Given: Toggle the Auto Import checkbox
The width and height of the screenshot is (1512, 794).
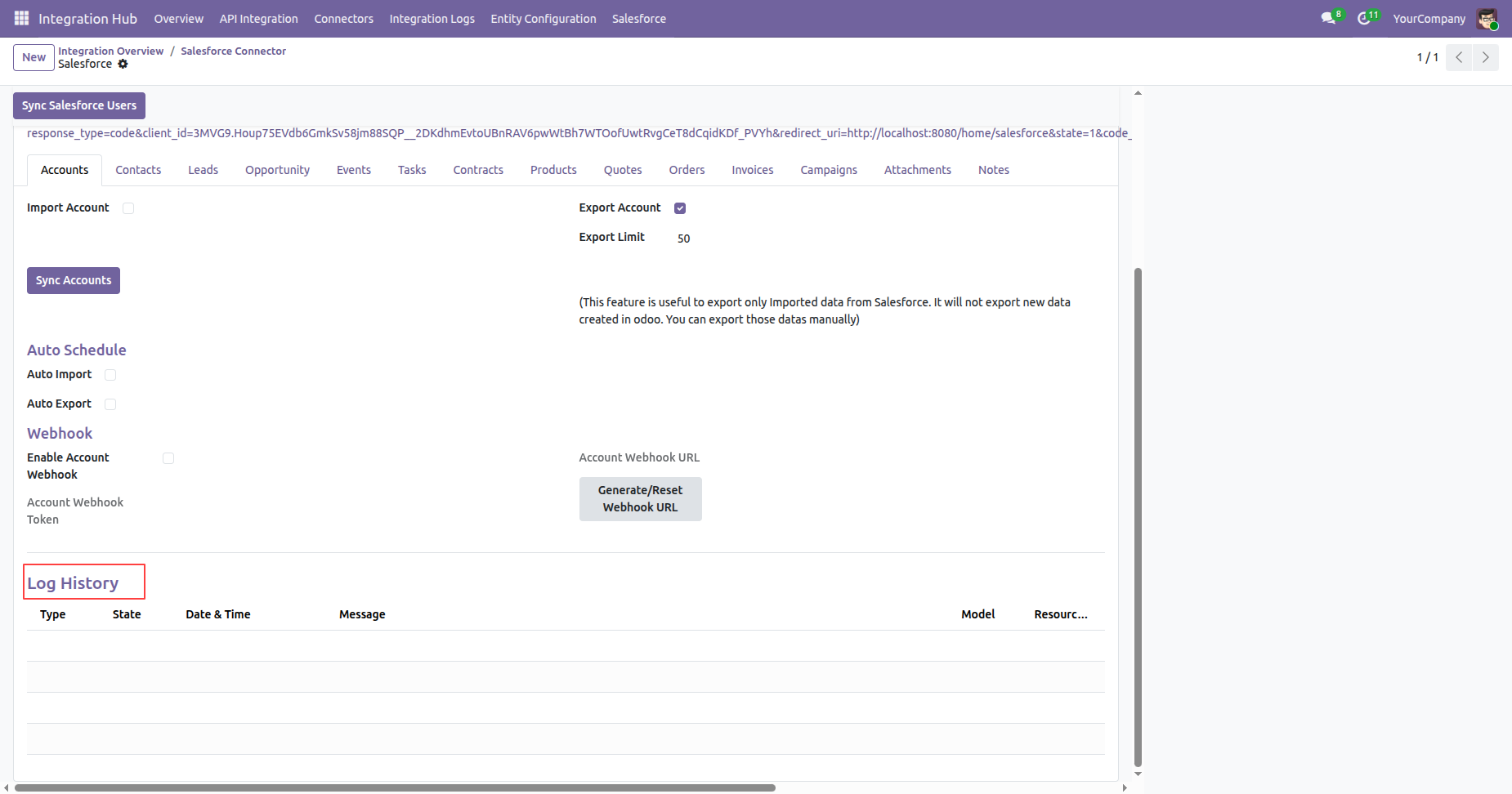Looking at the screenshot, I should (110, 375).
